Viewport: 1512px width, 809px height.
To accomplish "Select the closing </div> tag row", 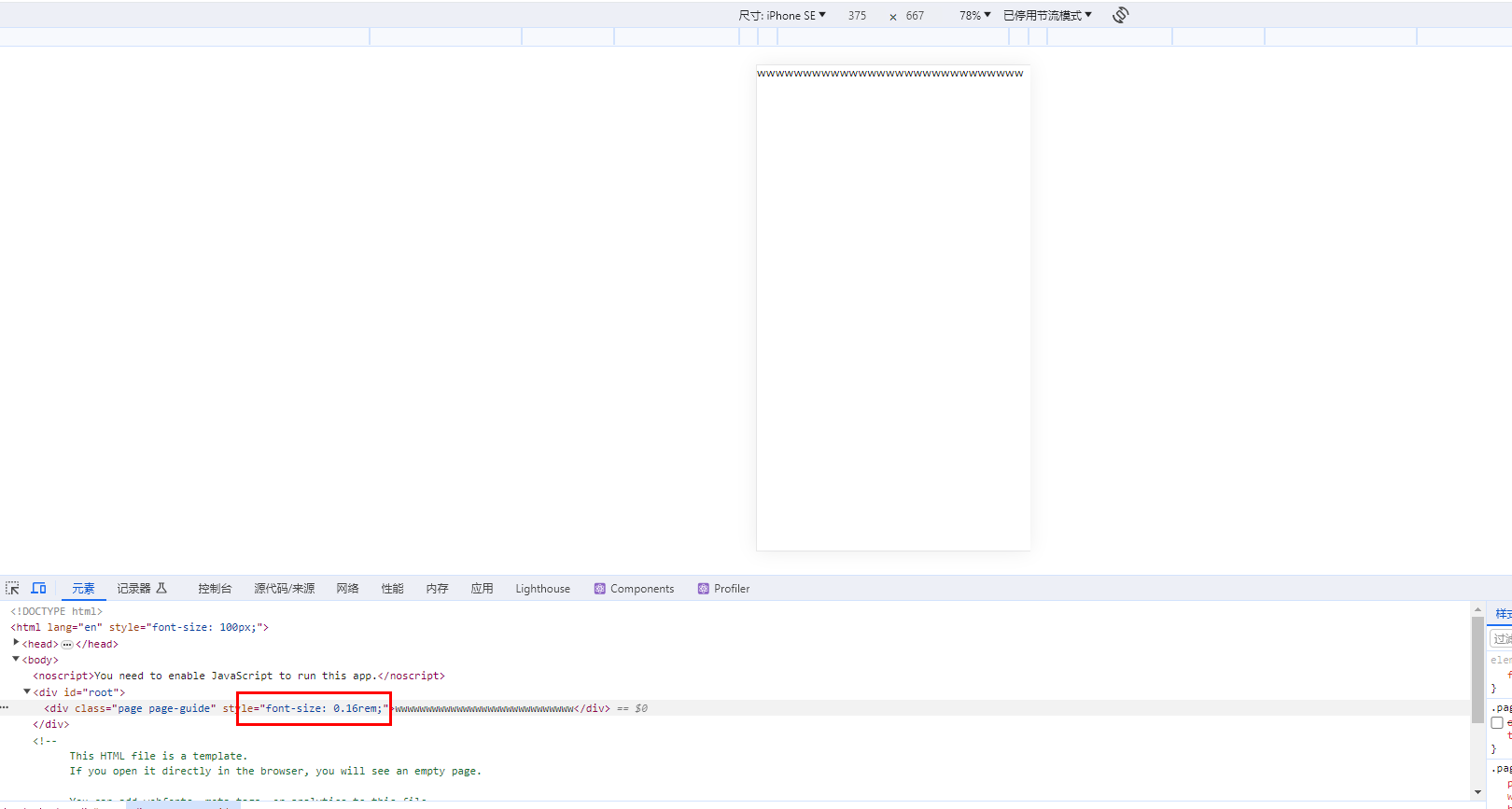I will click(x=51, y=724).
